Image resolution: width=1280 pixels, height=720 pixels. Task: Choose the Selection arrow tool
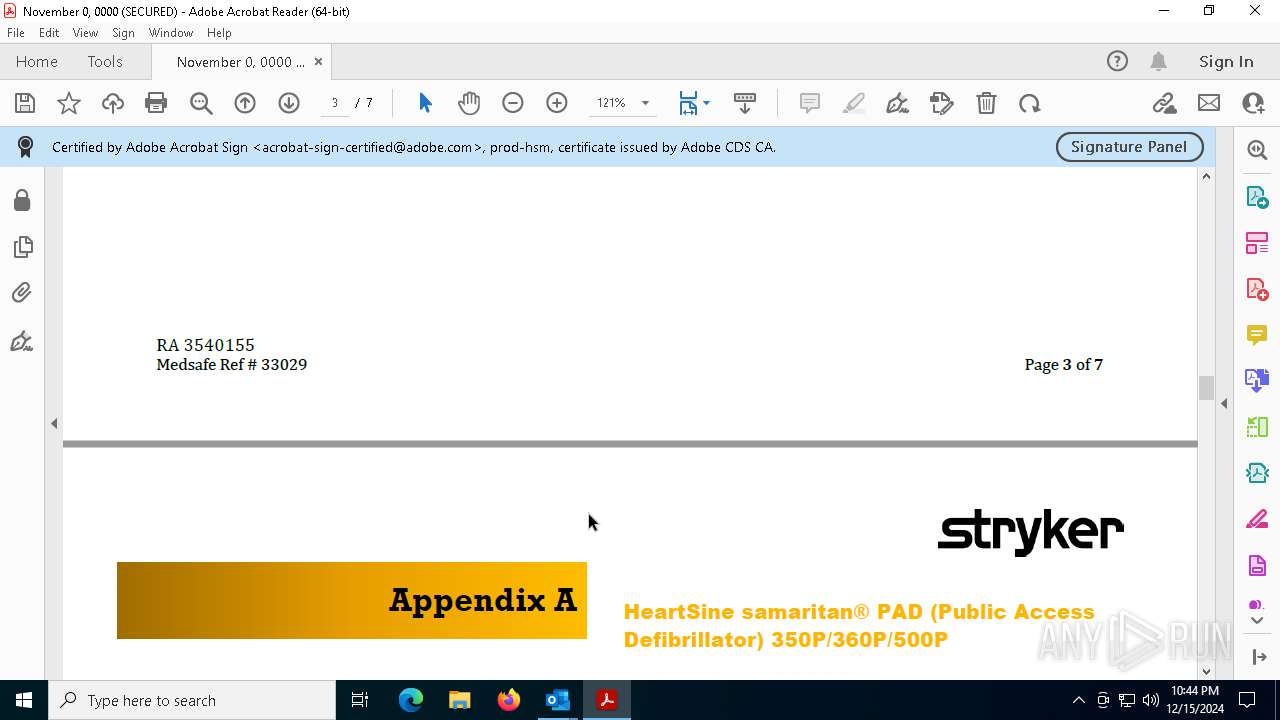coord(425,103)
